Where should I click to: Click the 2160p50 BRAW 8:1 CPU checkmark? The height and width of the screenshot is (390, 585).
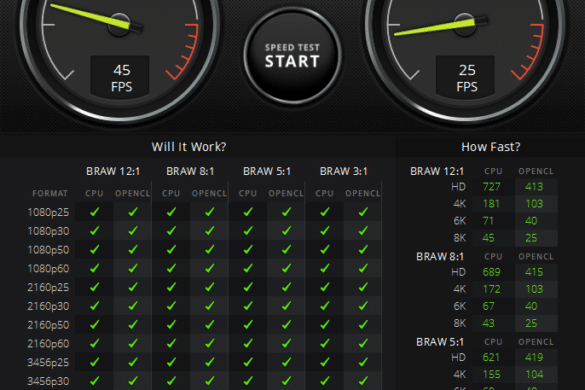(172, 324)
